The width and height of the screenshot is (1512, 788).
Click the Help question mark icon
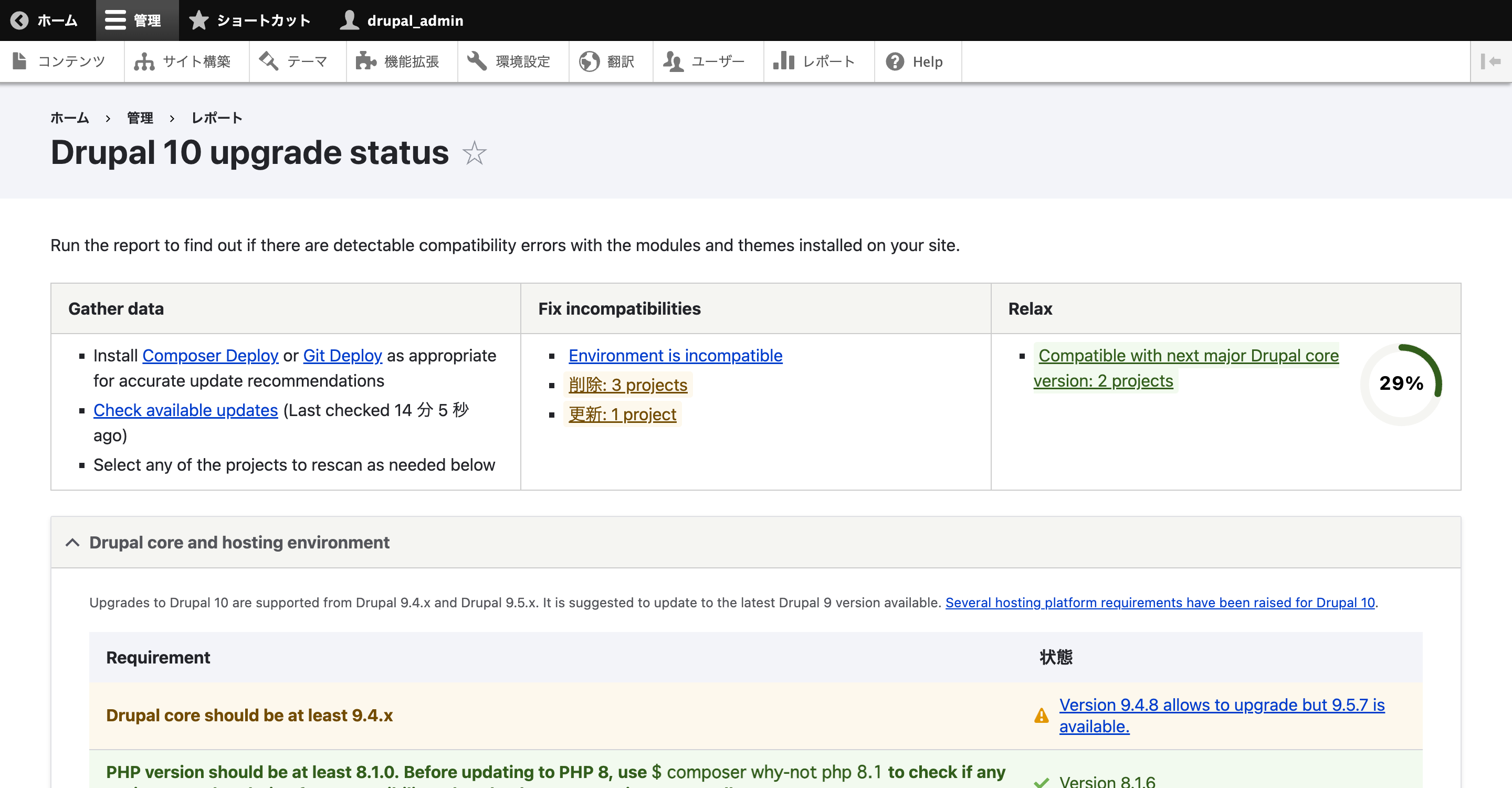(895, 61)
